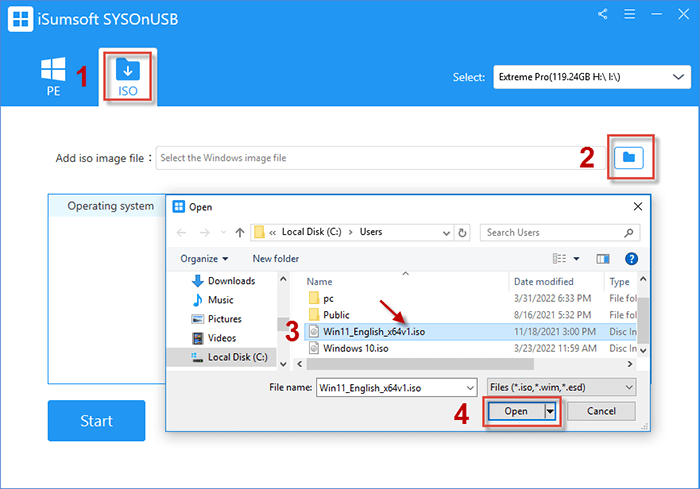Switch to the ISO tab
Screen dimensions: 700x489
[128, 77]
